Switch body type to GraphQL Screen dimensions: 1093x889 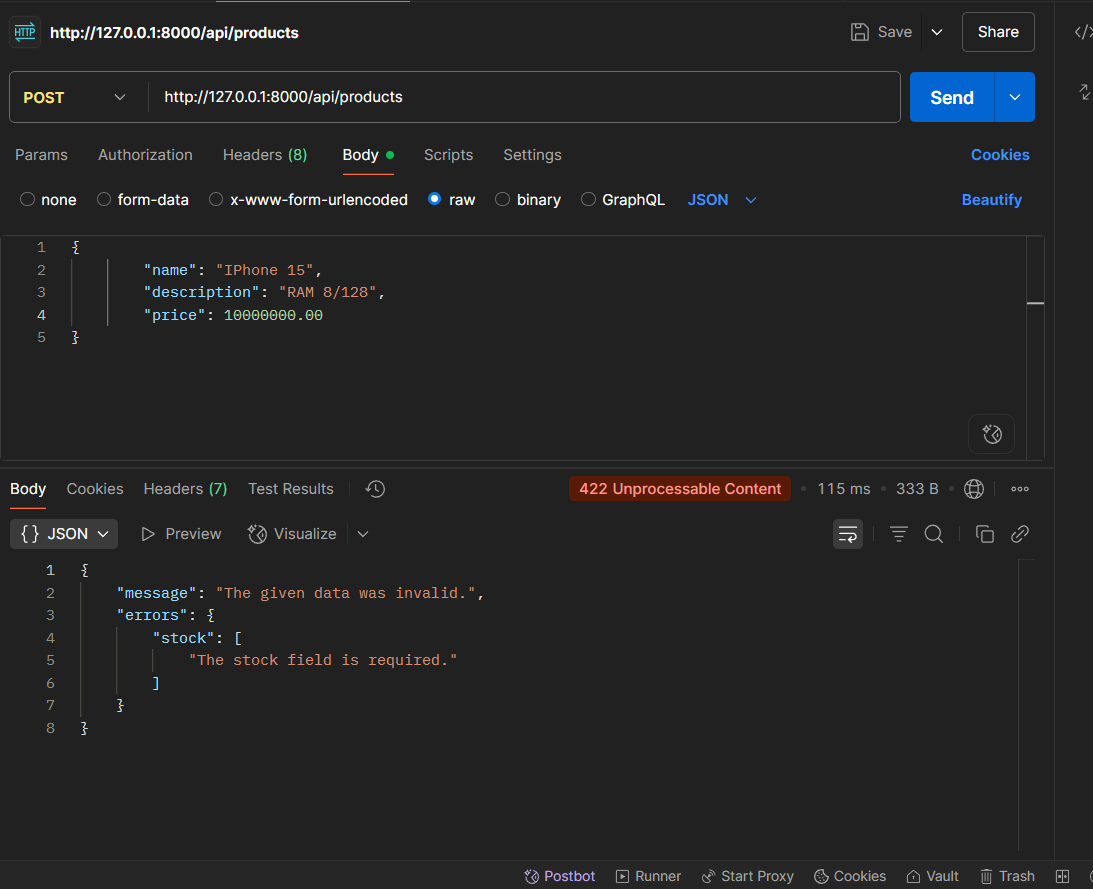[x=587, y=199]
